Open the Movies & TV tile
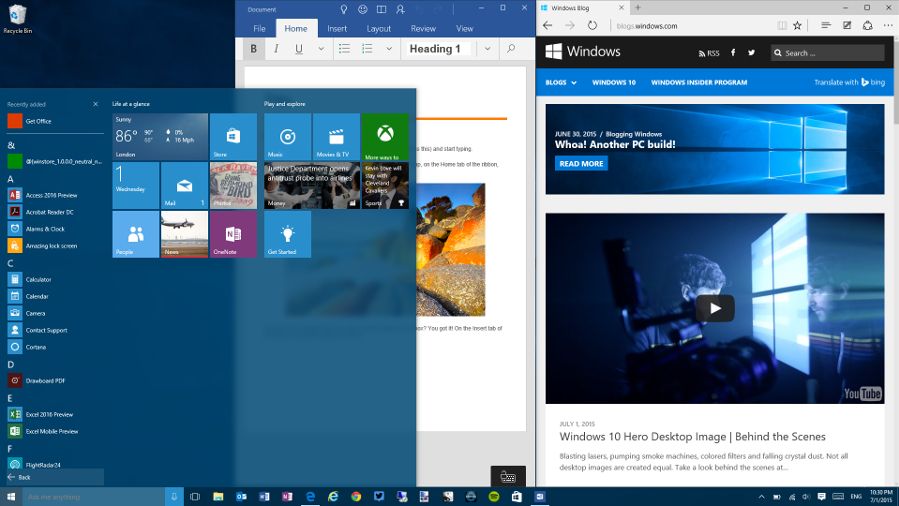899x506 pixels. point(336,137)
